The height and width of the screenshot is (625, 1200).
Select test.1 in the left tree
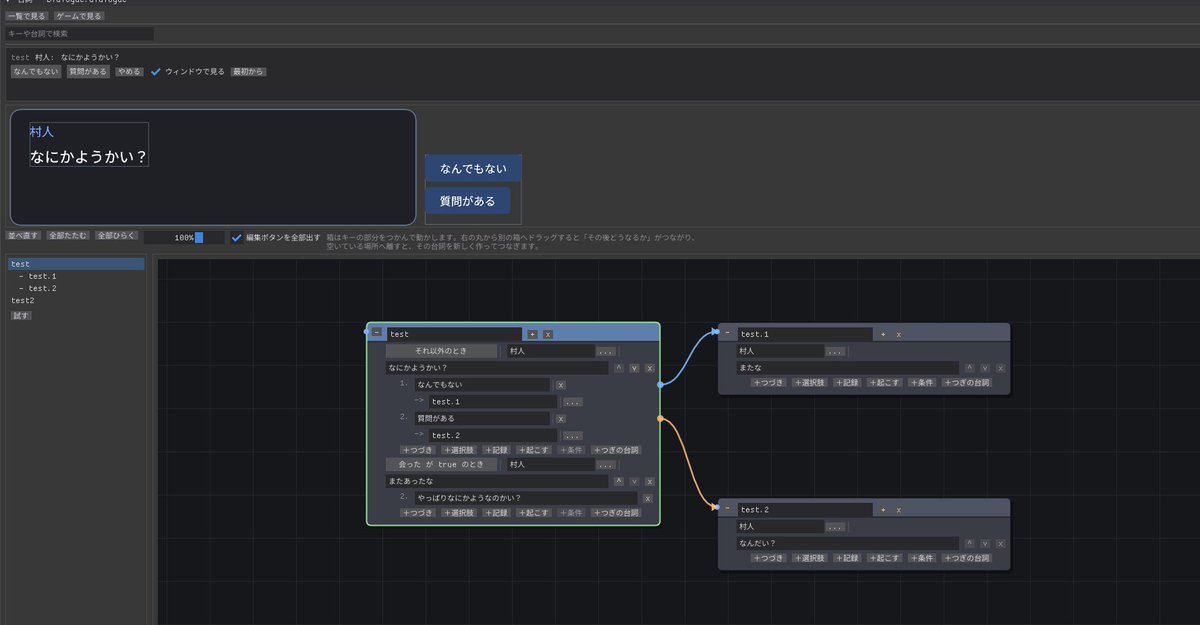pos(42,276)
